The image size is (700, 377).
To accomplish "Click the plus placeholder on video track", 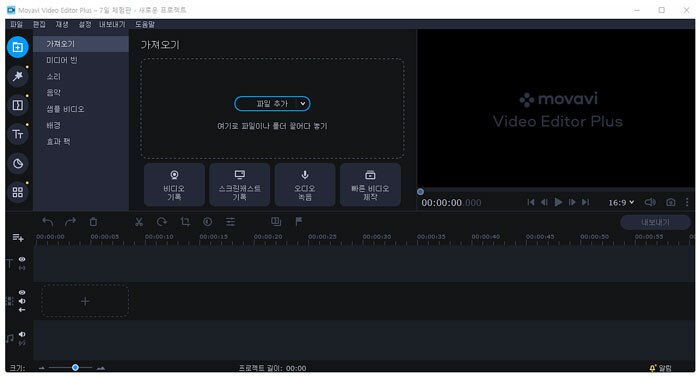I will tap(85, 302).
